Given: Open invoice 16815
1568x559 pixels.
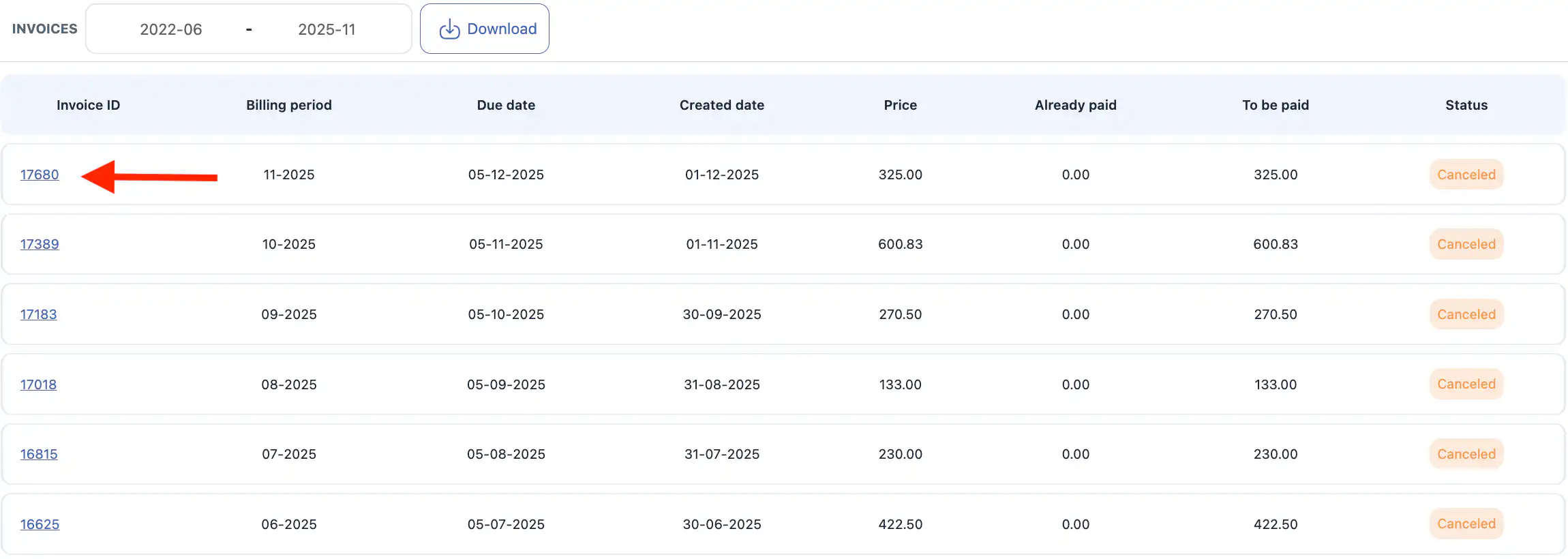Looking at the screenshot, I should (x=39, y=454).
